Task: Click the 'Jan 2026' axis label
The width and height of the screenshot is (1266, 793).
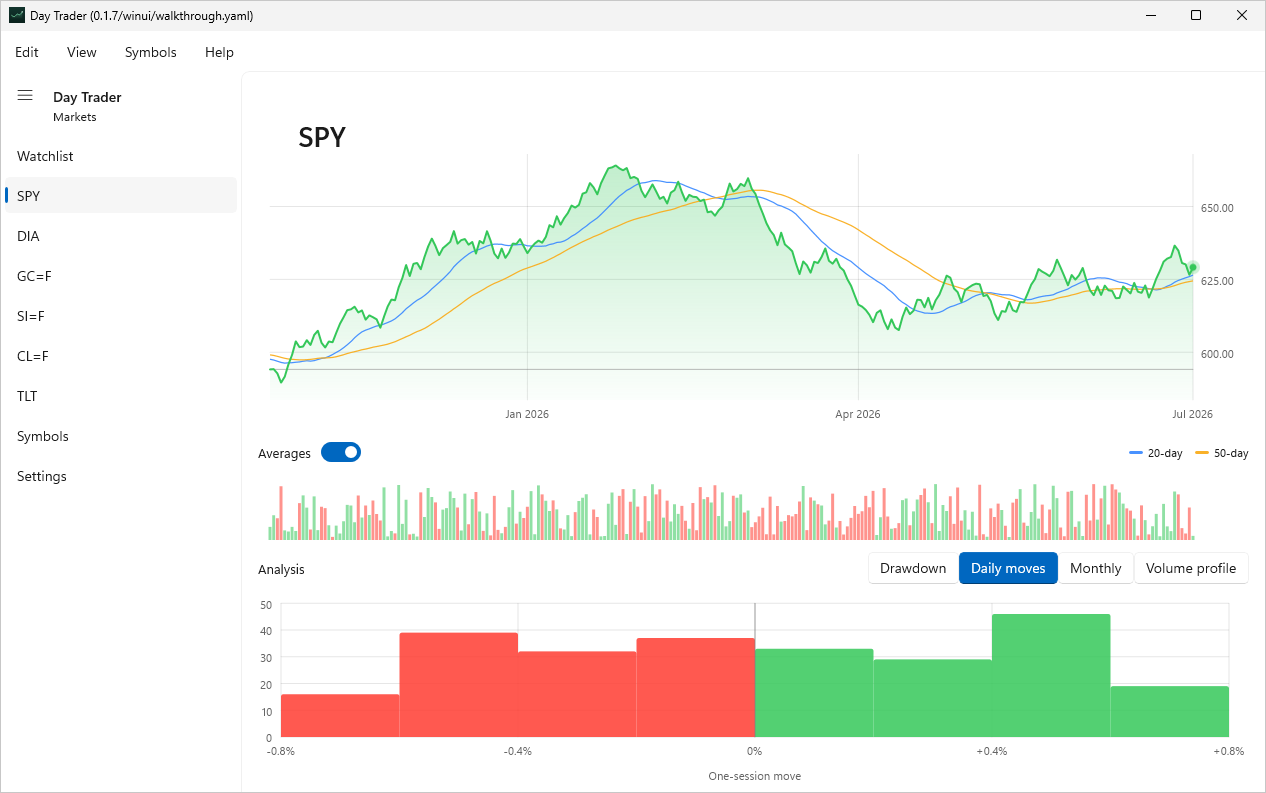Action: 527,414
